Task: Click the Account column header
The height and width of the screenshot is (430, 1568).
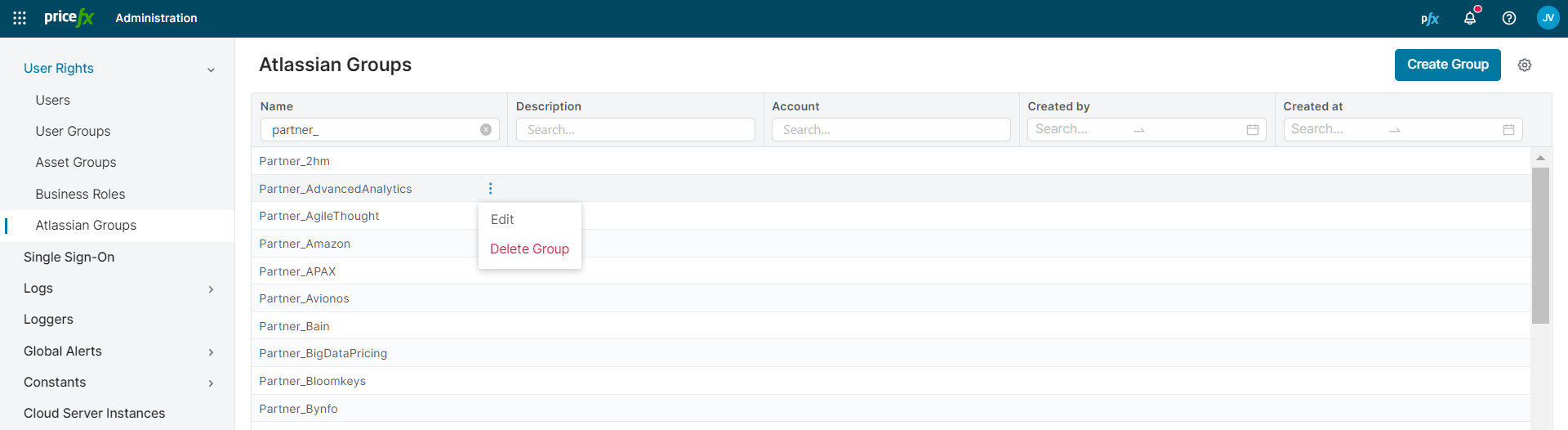Action: click(795, 106)
